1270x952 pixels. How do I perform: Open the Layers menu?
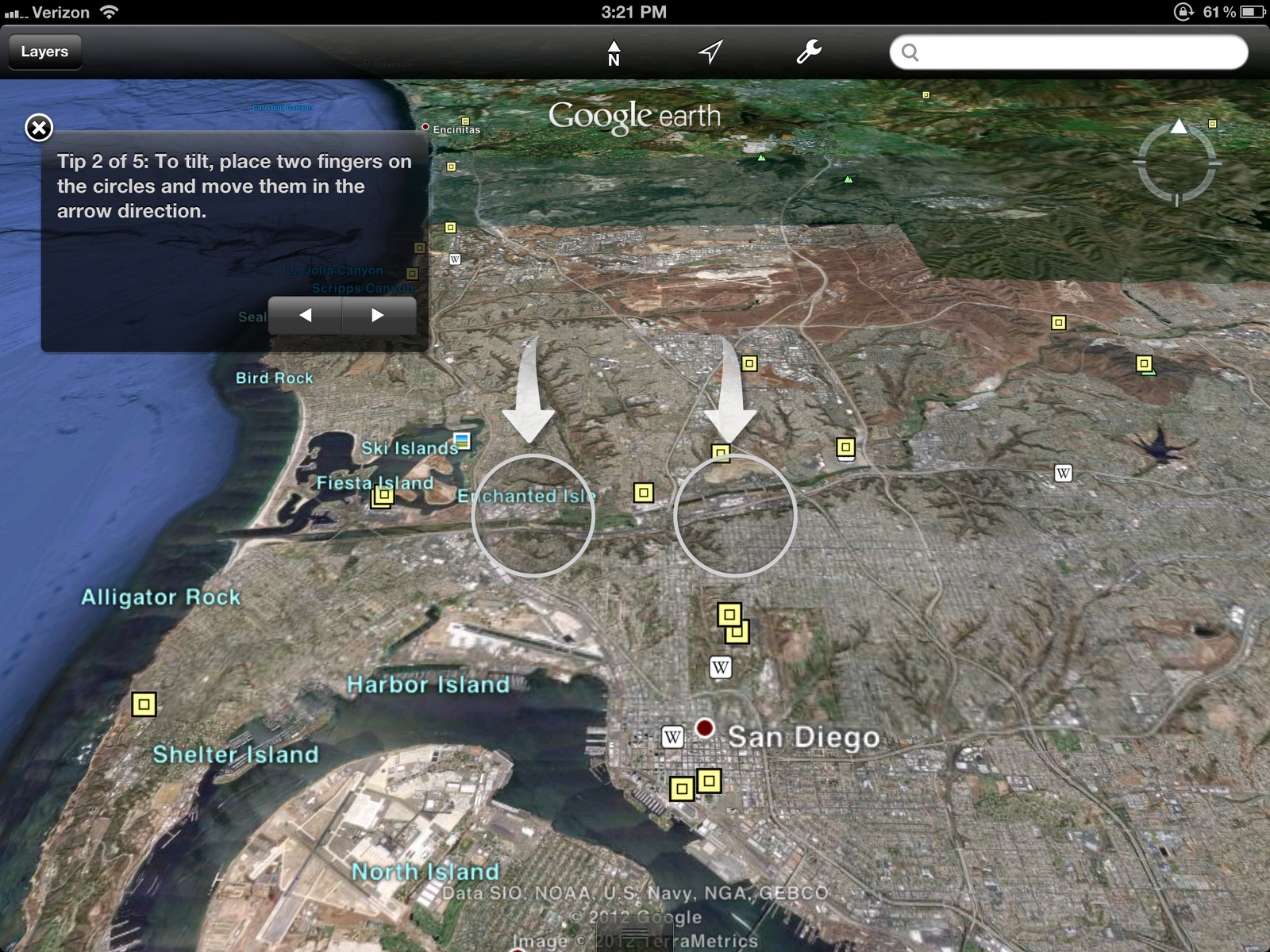(44, 52)
